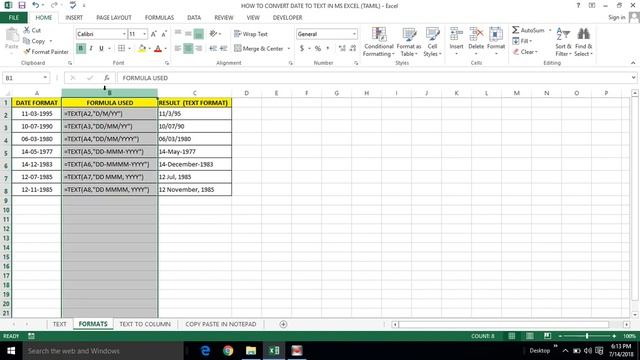Viewport: 640px width, 360px height.
Task: Toggle Italic formatting
Action: click(x=91, y=49)
